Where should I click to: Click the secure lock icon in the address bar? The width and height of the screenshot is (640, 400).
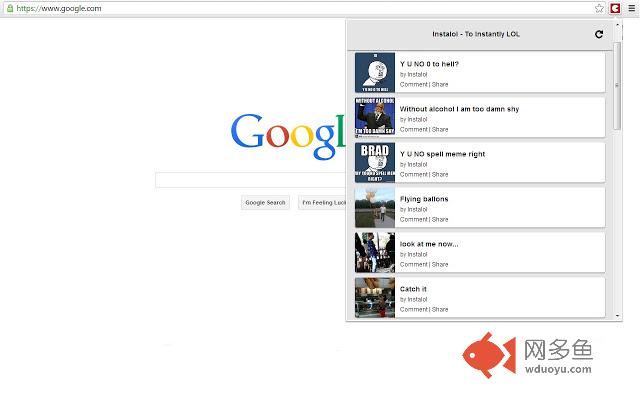(10, 8)
